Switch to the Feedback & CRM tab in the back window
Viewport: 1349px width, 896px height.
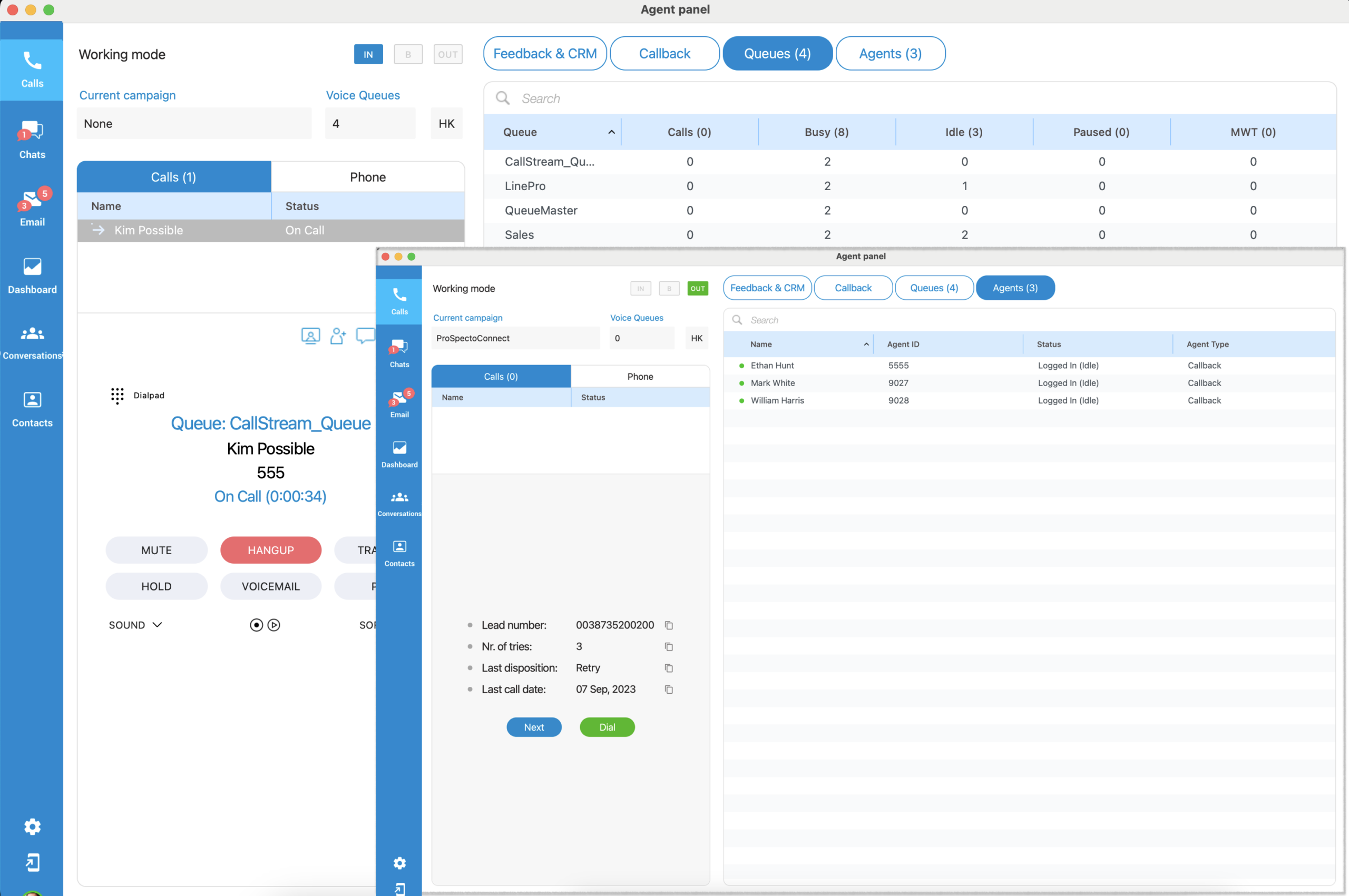[545, 54]
